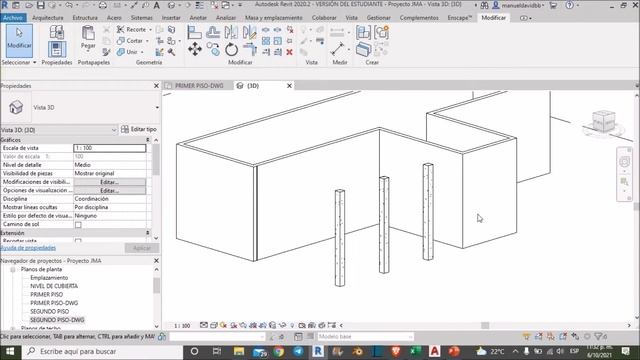Open the Vista 3D type selector dropdown
Screen dimensions: 640x360
157,107
